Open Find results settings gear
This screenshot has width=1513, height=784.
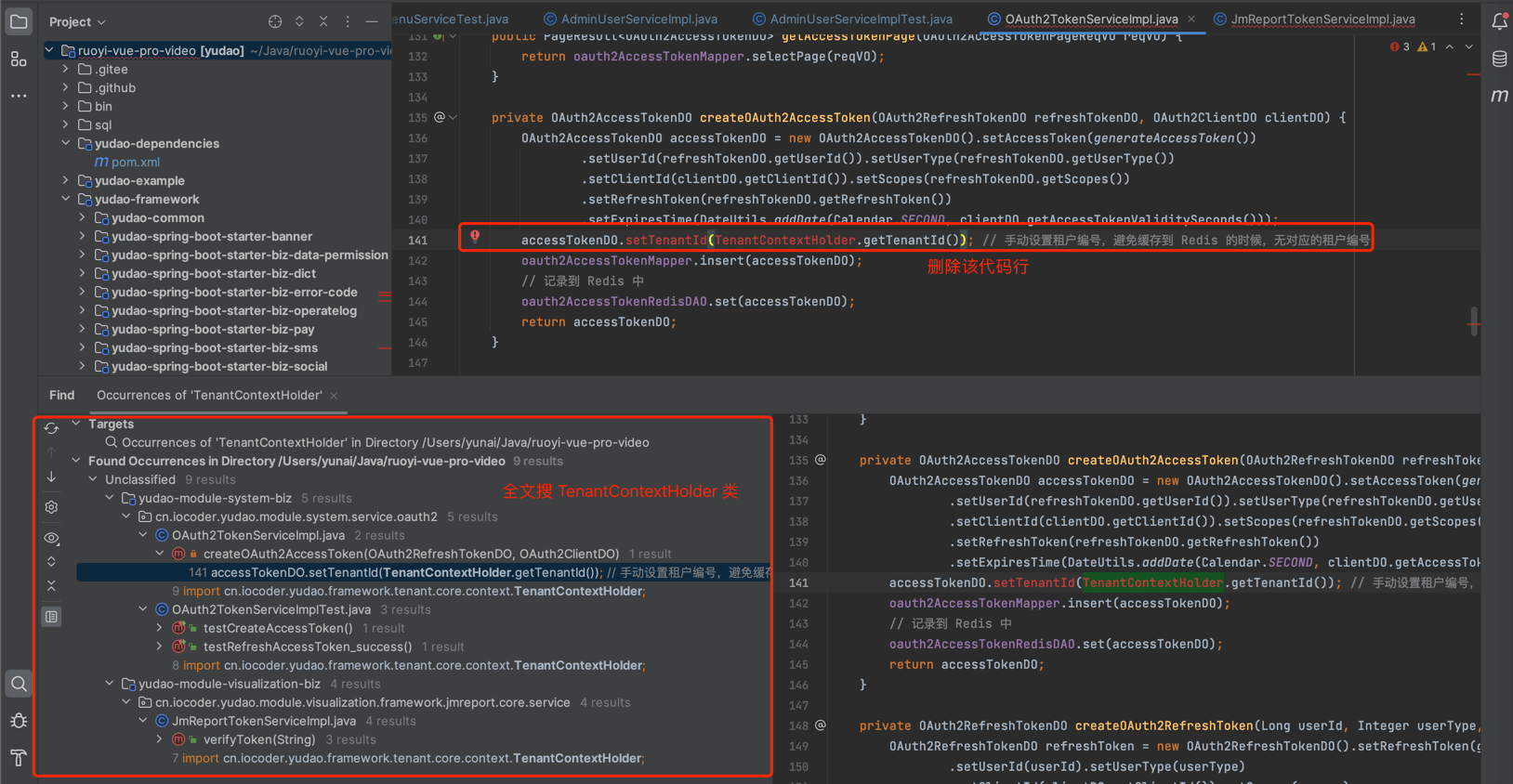point(51,507)
